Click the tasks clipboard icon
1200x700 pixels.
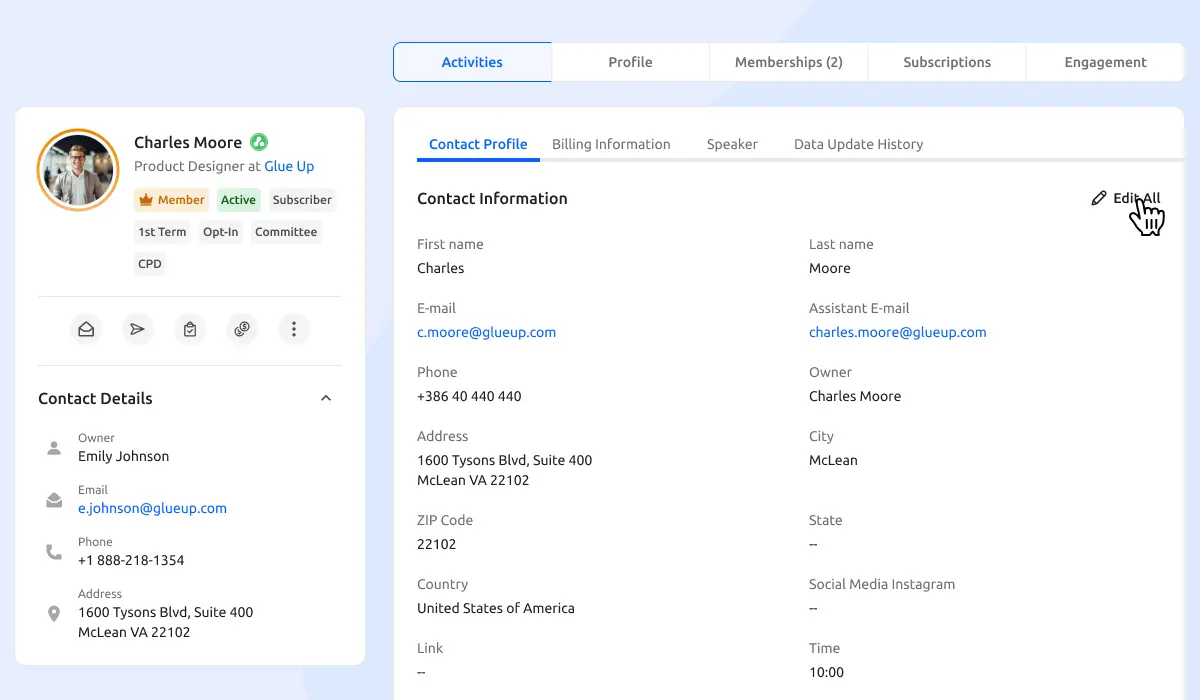coord(190,329)
